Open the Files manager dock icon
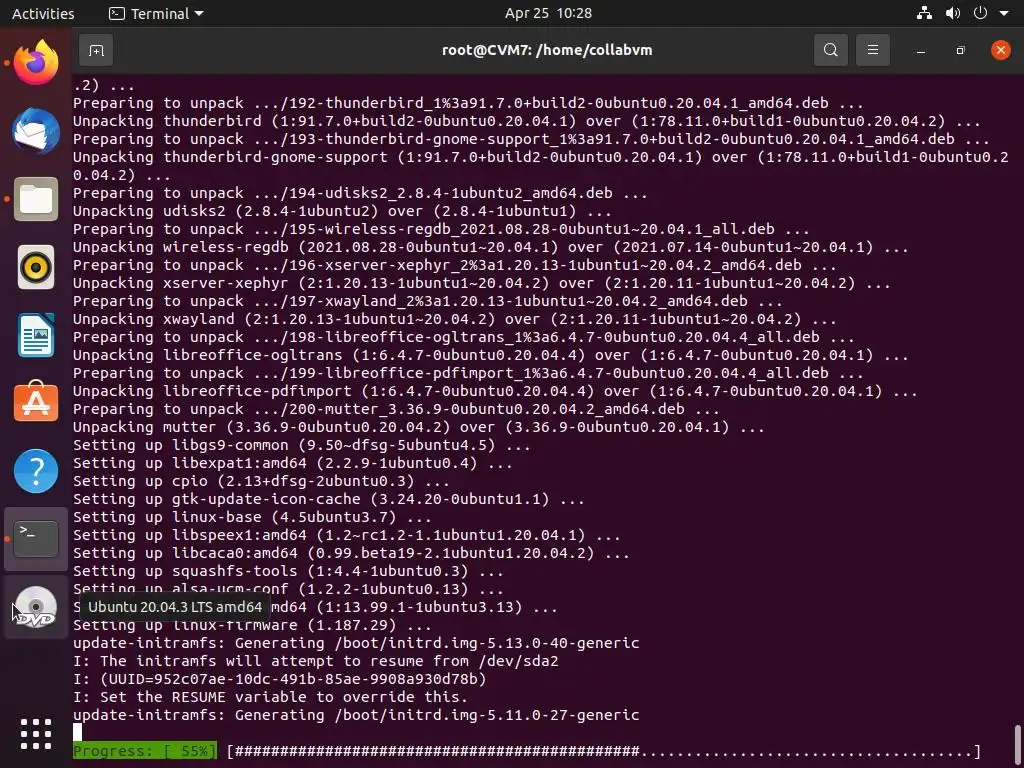 [36, 199]
